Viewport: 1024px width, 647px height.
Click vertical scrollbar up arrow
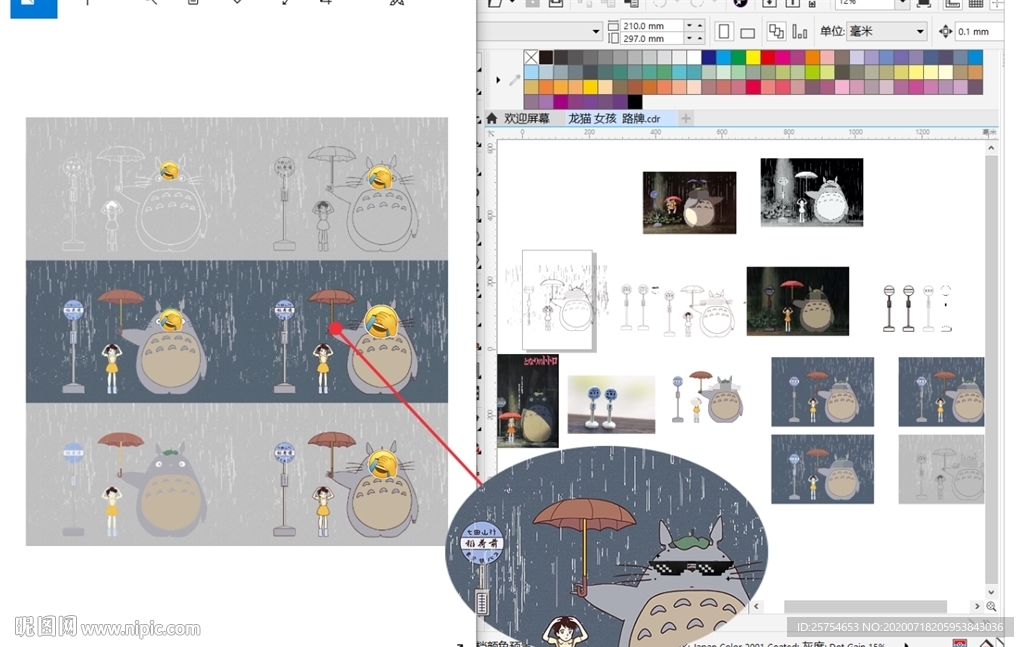point(991,148)
